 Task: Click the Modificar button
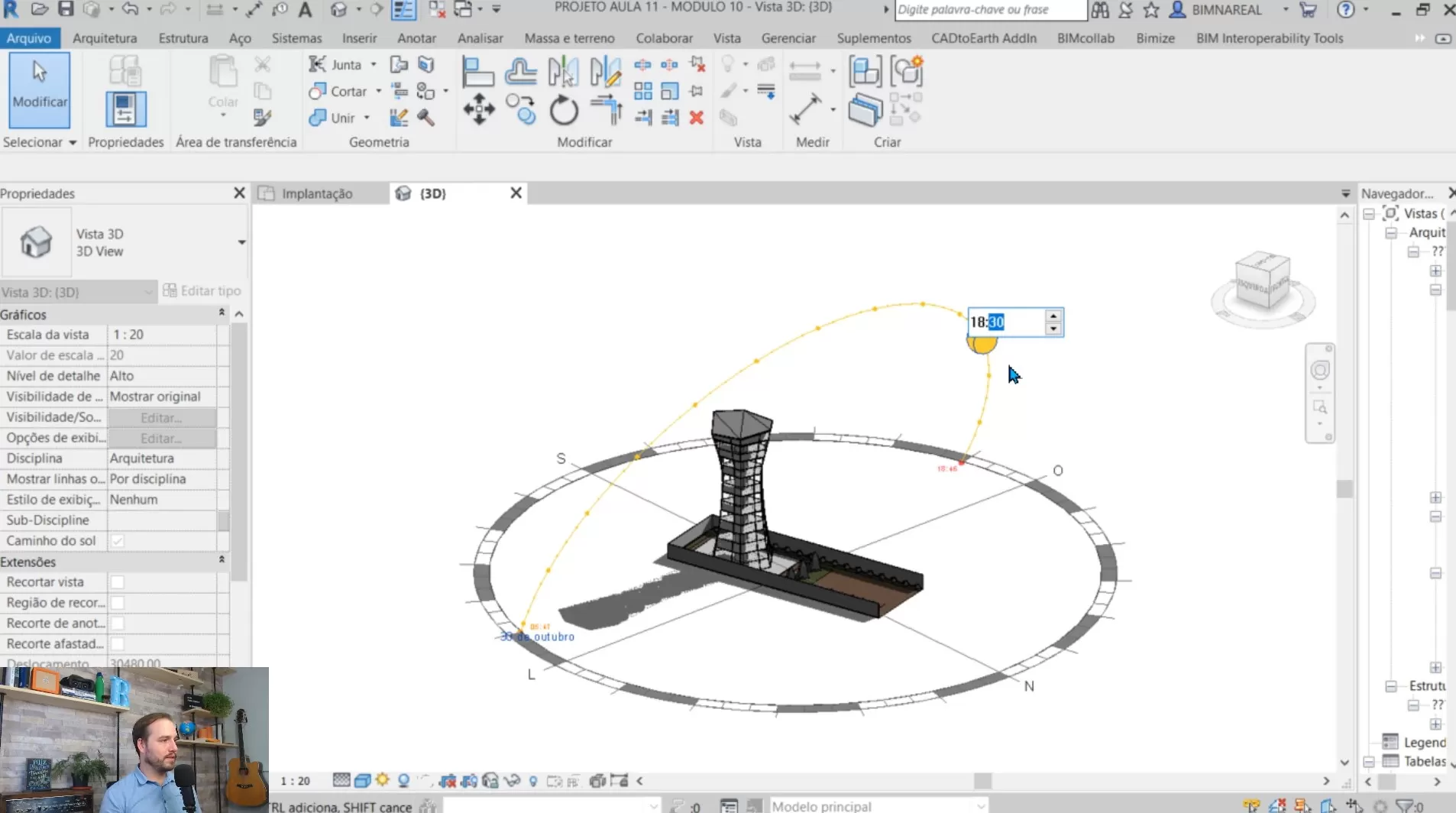(x=40, y=90)
